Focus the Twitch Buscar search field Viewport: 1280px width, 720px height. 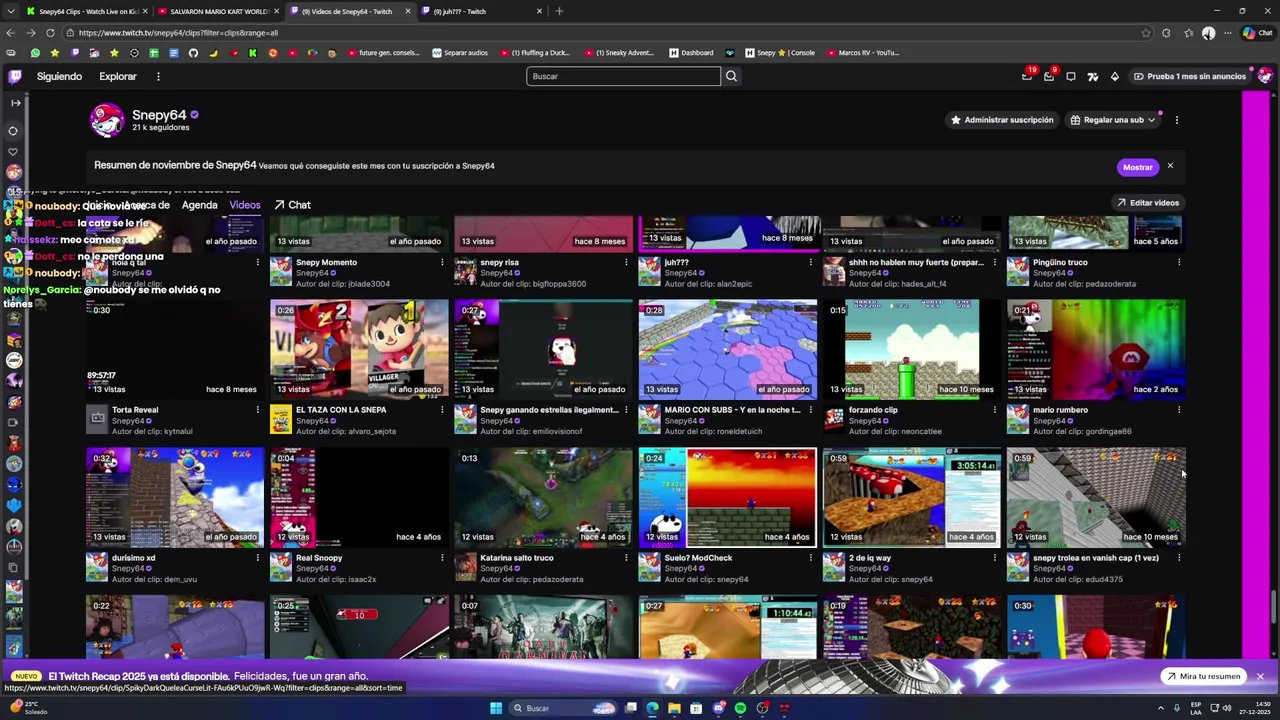(x=623, y=76)
